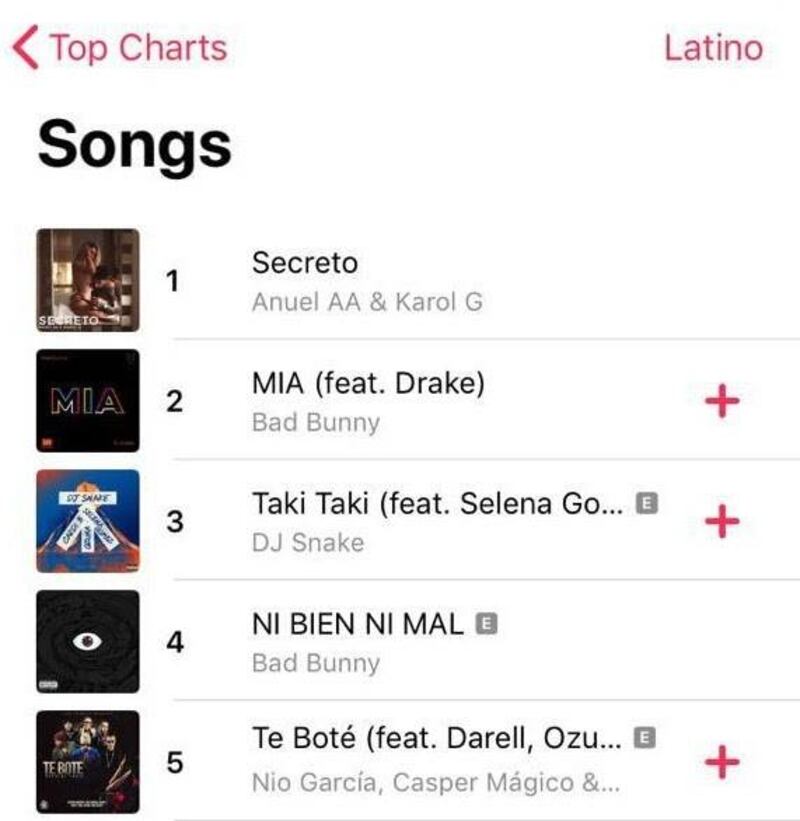Tap the Te Boté cover art
Screen dimensions: 800x821
click(x=88, y=762)
